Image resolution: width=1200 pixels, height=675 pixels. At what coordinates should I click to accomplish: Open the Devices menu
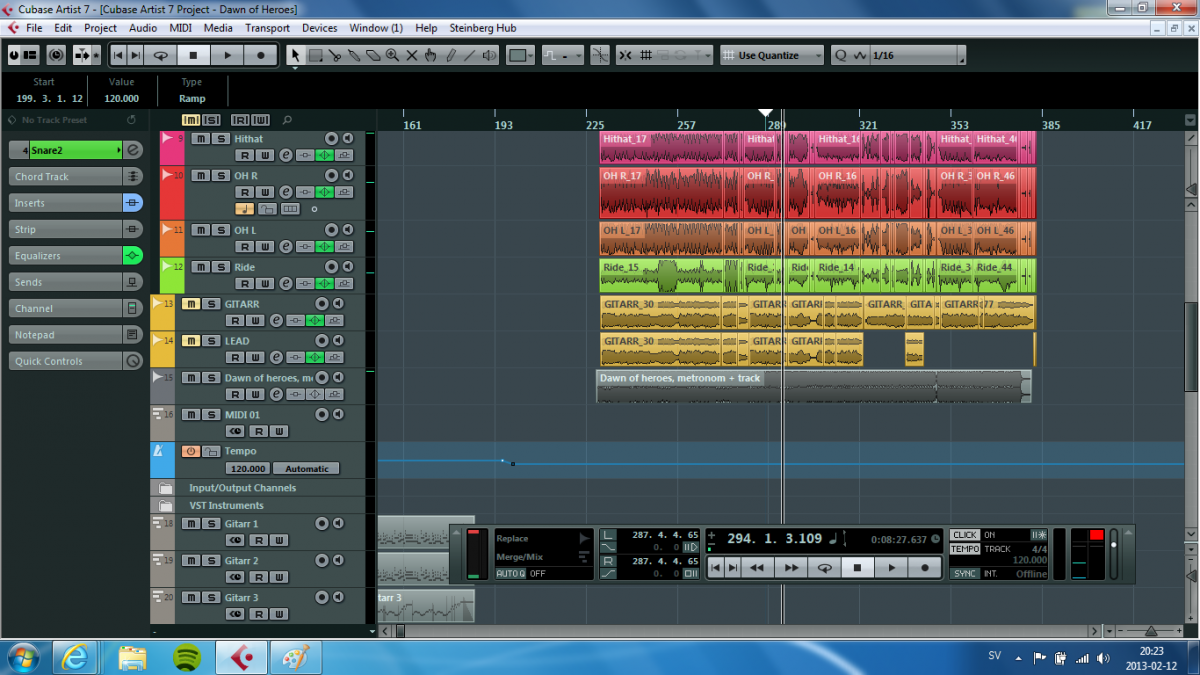click(320, 28)
